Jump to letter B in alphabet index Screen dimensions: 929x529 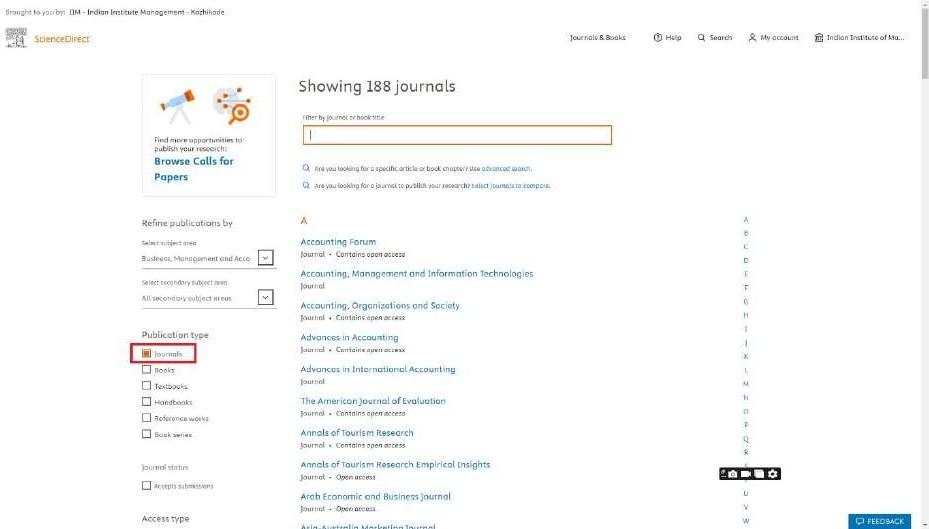click(x=746, y=233)
